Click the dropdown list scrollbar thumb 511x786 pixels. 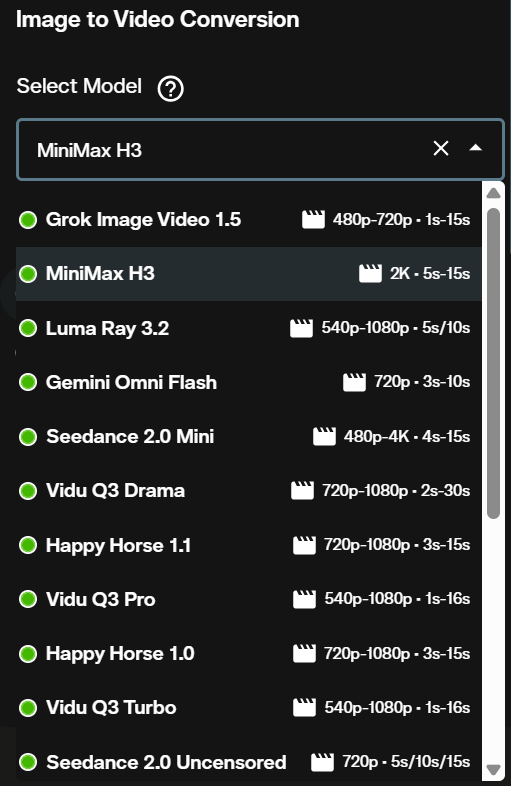pyautogui.click(x=493, y=363)
